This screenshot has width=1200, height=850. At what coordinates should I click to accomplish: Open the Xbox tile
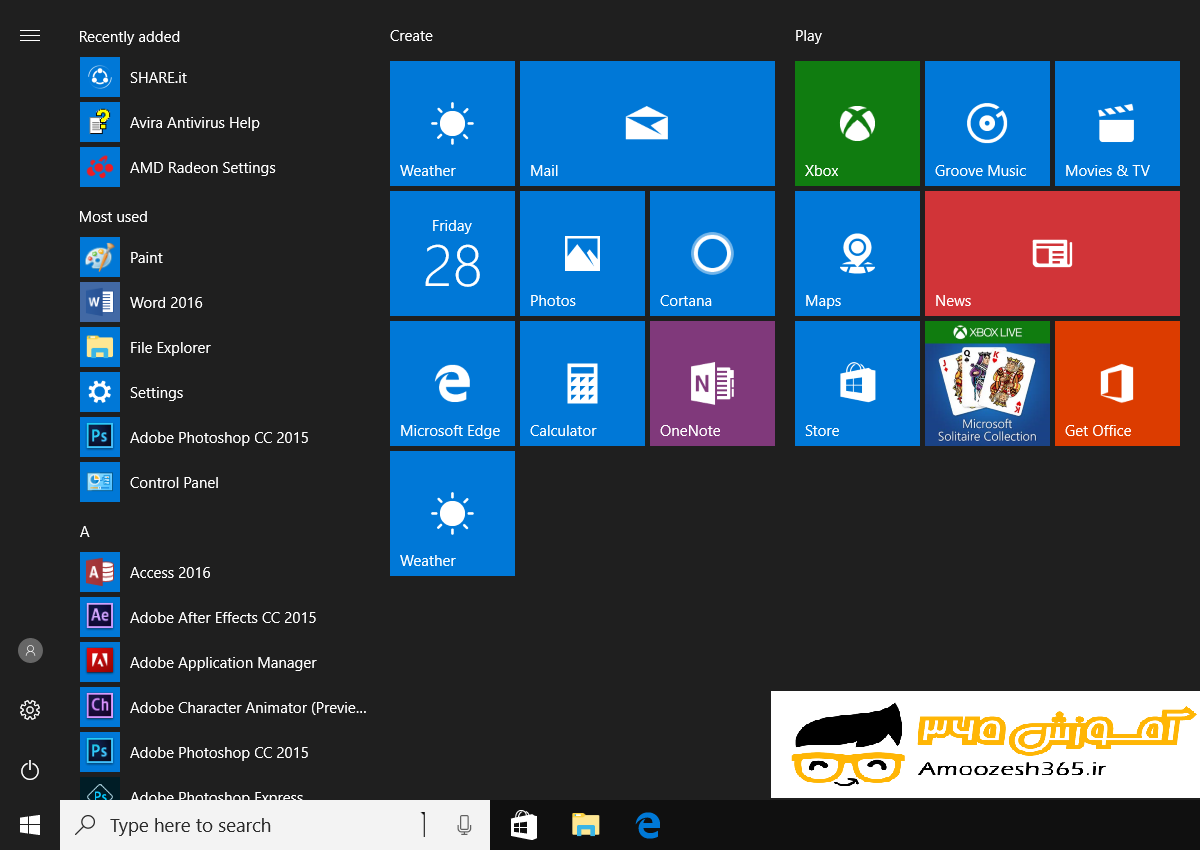pos(857,123)
